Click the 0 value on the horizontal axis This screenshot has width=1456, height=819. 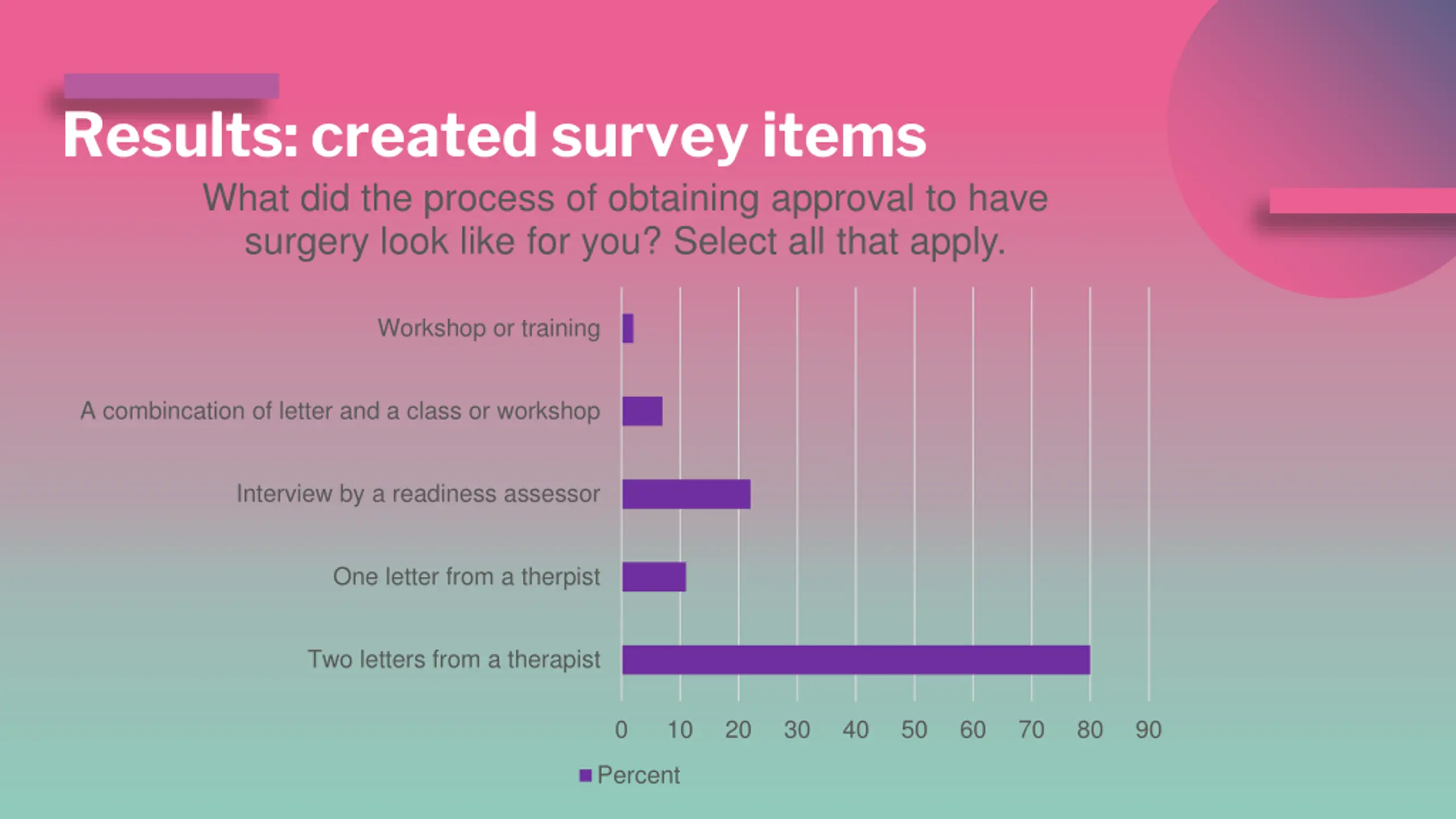tap(621, 730)
